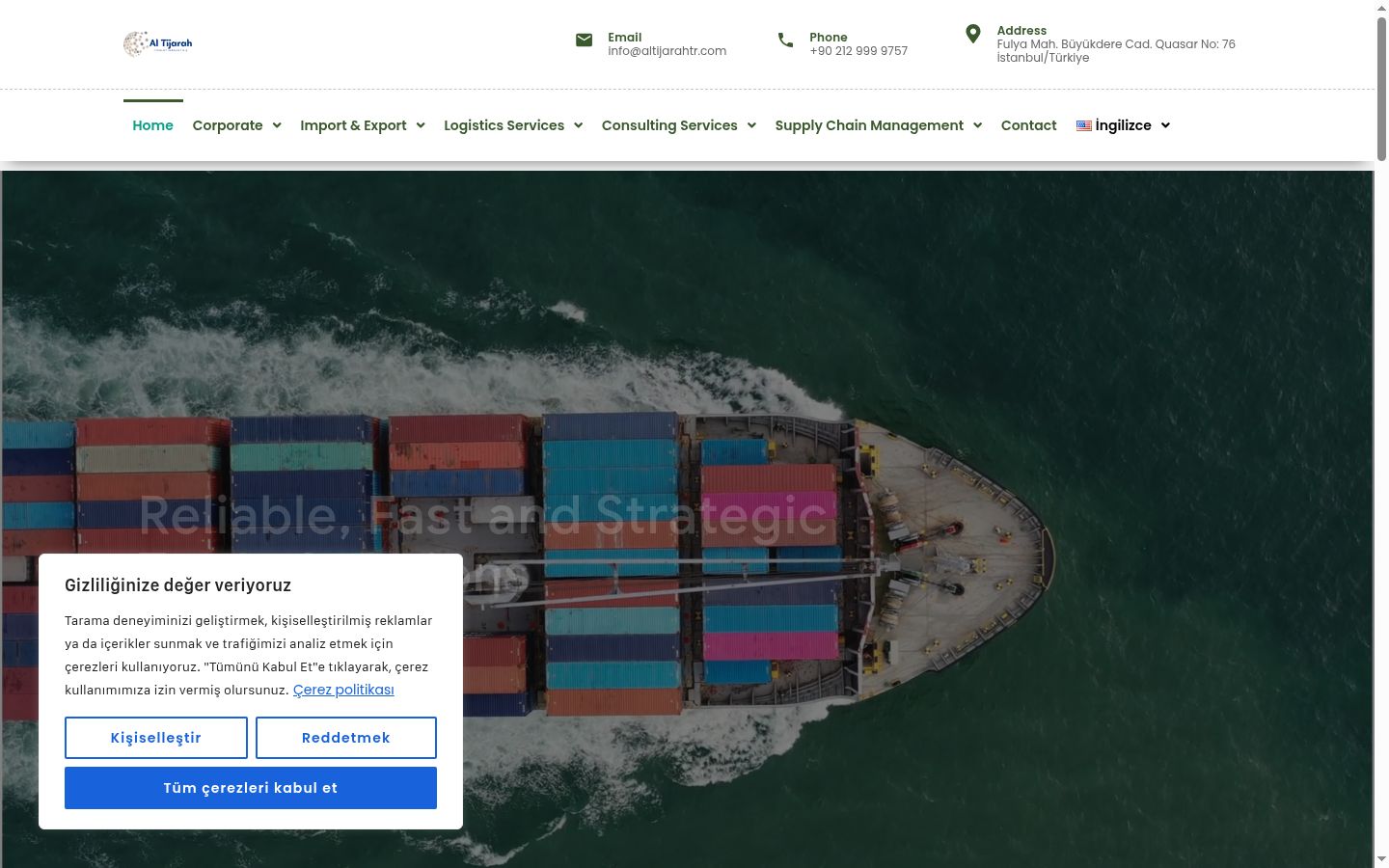Click the Address label in header
Screen dimensions: 1389x868
pyautogui.click(x=1021, y=31)
